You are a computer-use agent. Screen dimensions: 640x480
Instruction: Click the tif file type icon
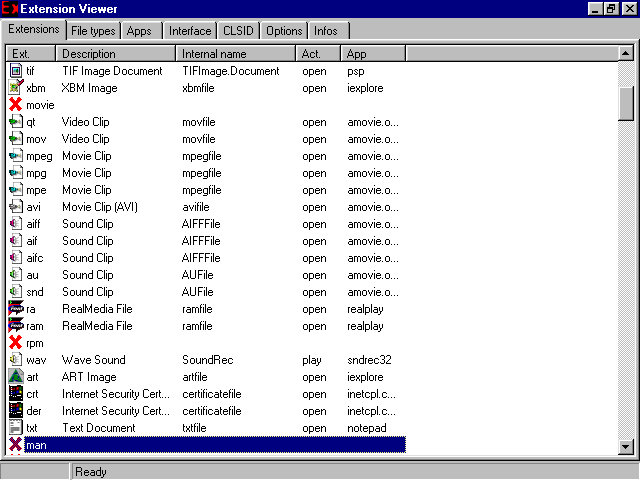click(x=15, y=71)
